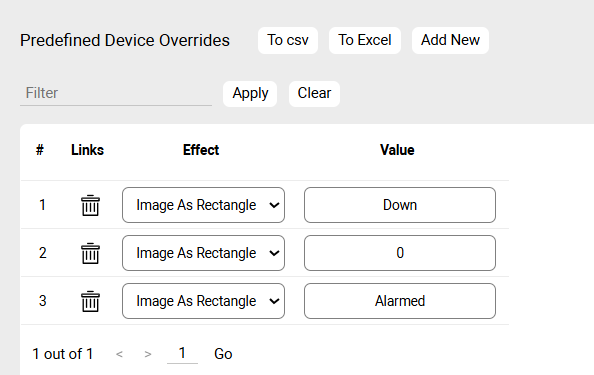Go to previous page with < arrow
This screenshot has width=594, height=375.
pyautogui.click(x=119, y=354)
